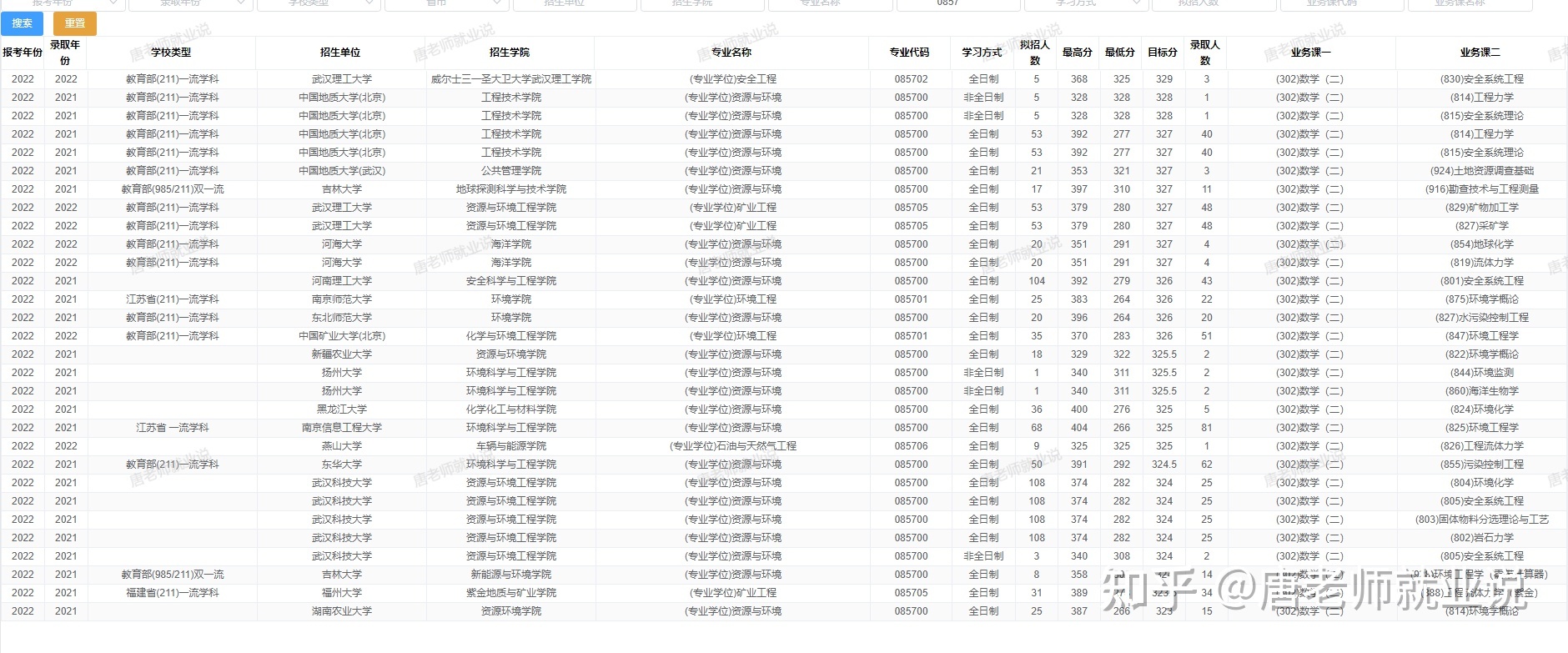The width and height of the screenshot is (1568, 653).
Task: Select the 南京信息工程大学 cell
Action: (342, 428)
